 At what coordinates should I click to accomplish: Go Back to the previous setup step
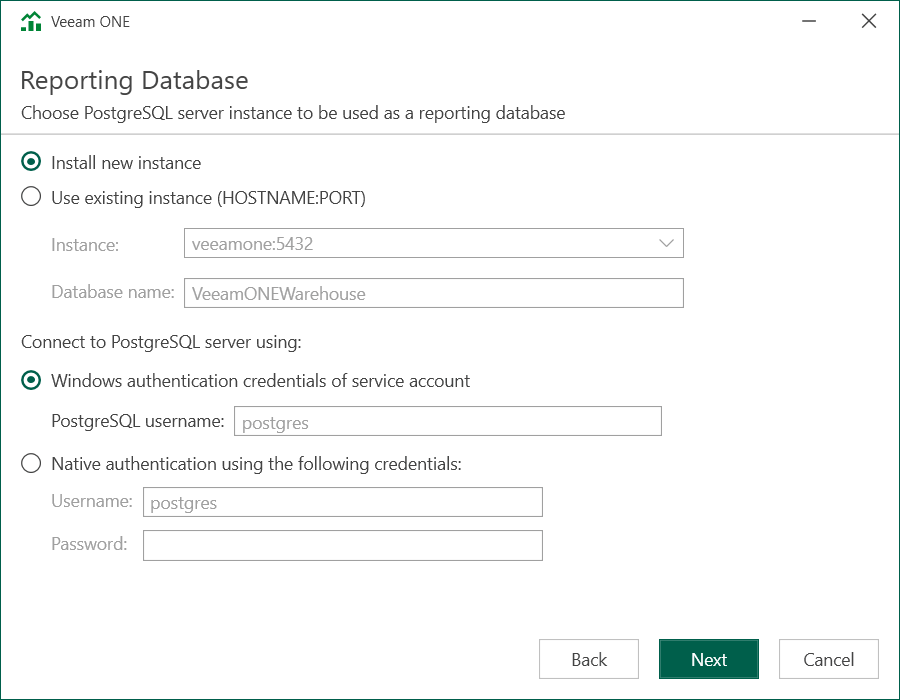(x=588, y=659)
